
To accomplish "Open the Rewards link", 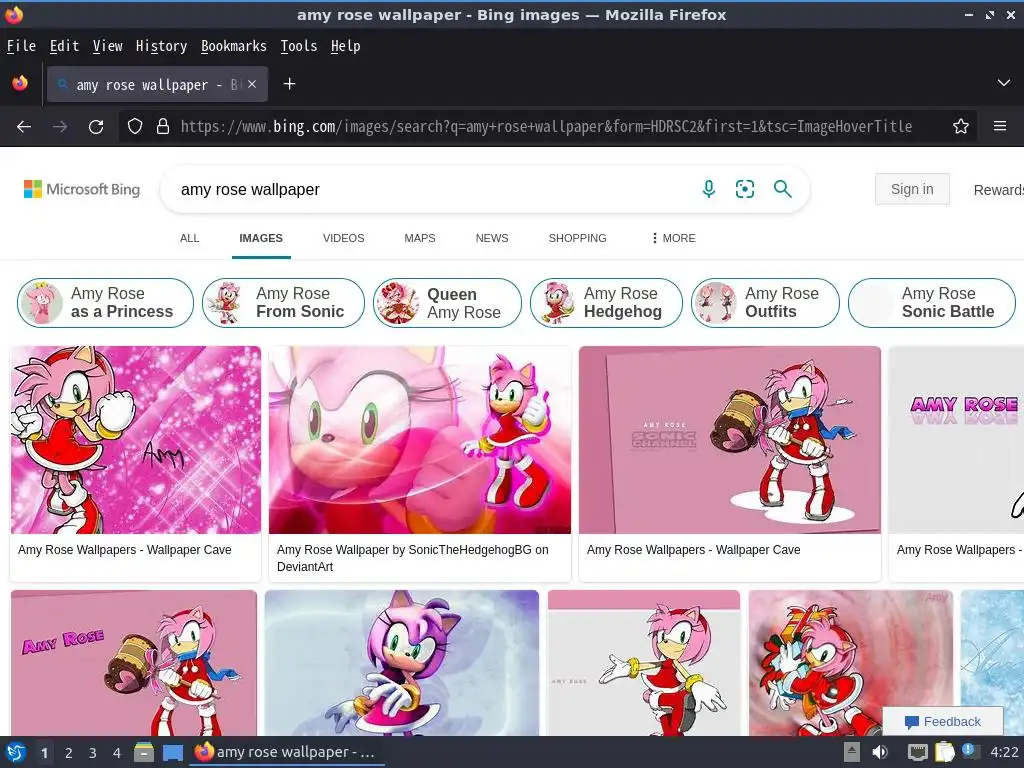I will 999,190.
